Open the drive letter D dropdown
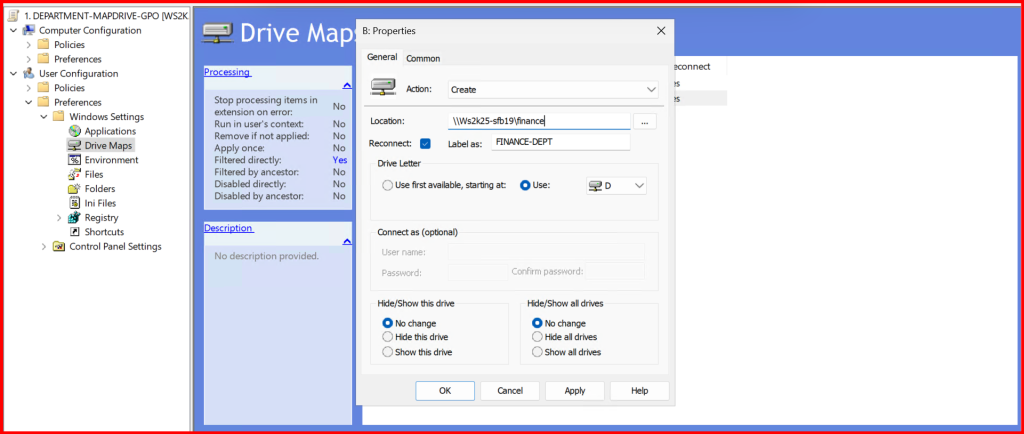Image resolution: width=1024 pixels, height=434 pixels. pos(616,185)
